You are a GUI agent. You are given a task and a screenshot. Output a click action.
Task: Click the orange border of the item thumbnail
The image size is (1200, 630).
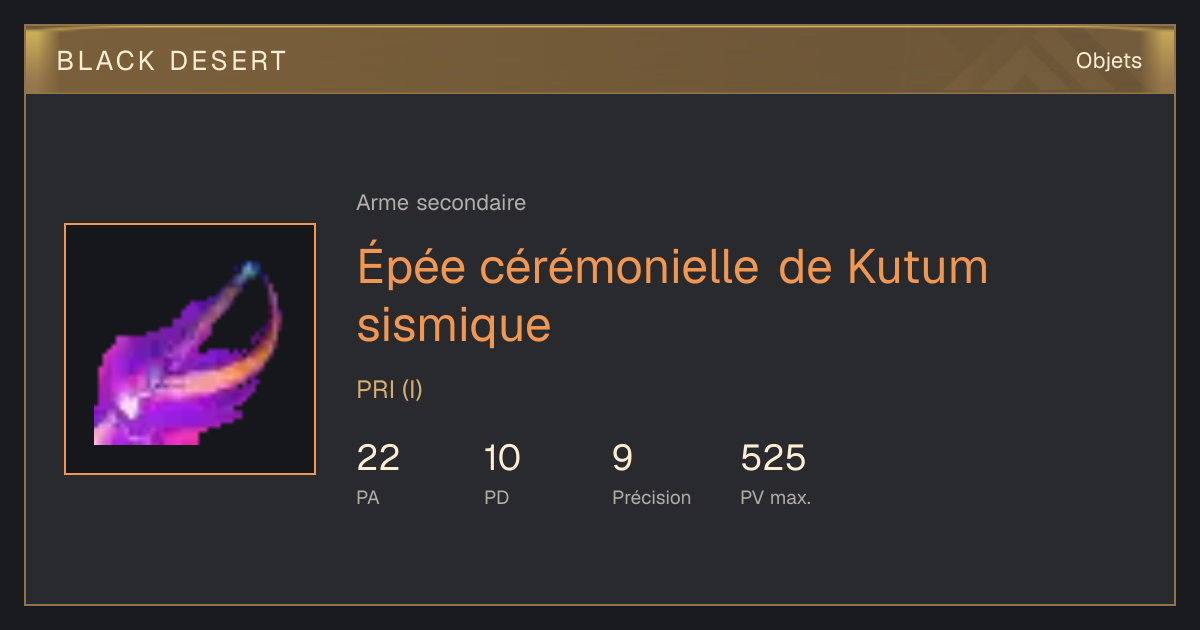click(190, 225)
